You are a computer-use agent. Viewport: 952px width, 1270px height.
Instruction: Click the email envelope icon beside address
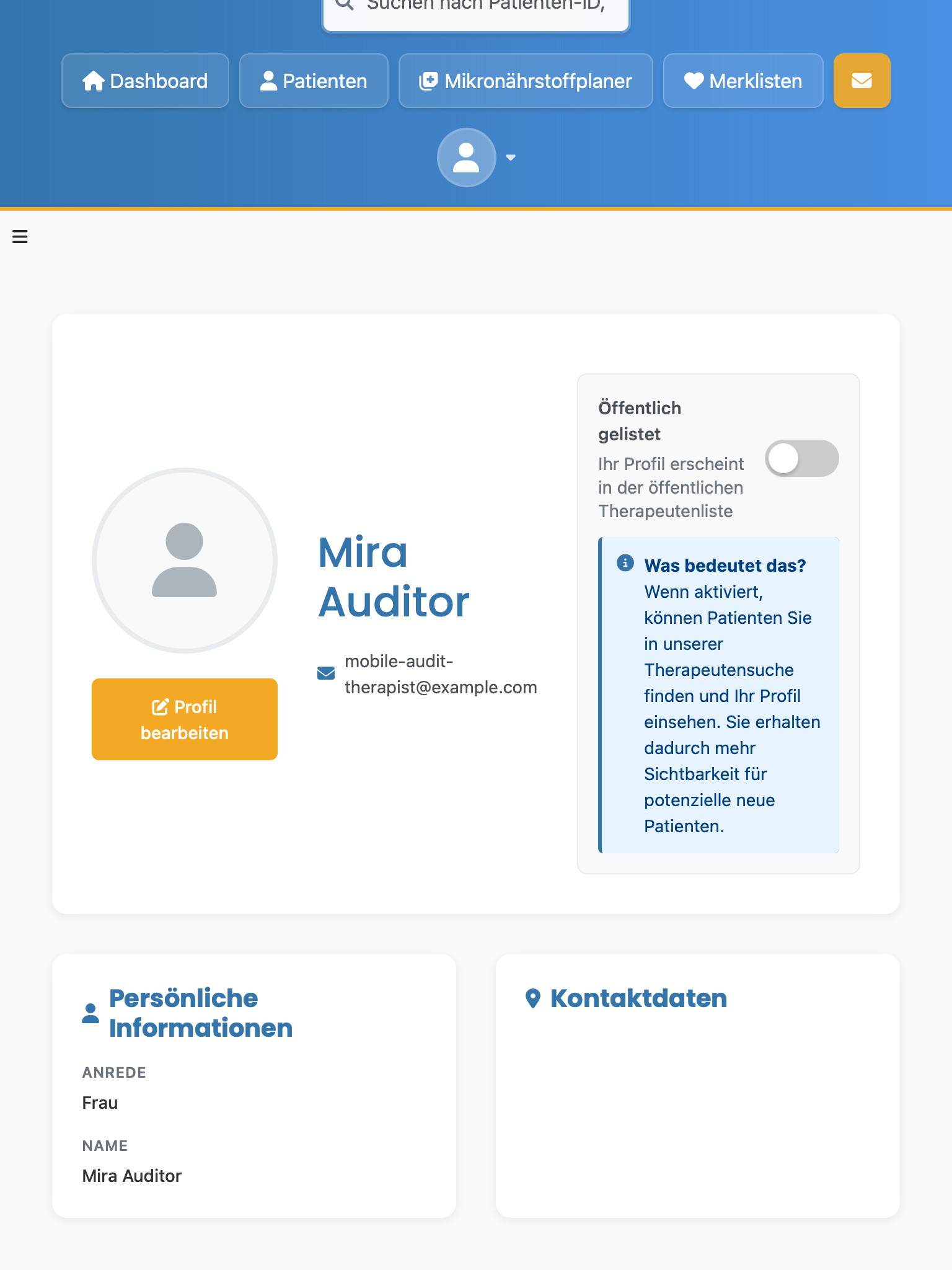326,673
